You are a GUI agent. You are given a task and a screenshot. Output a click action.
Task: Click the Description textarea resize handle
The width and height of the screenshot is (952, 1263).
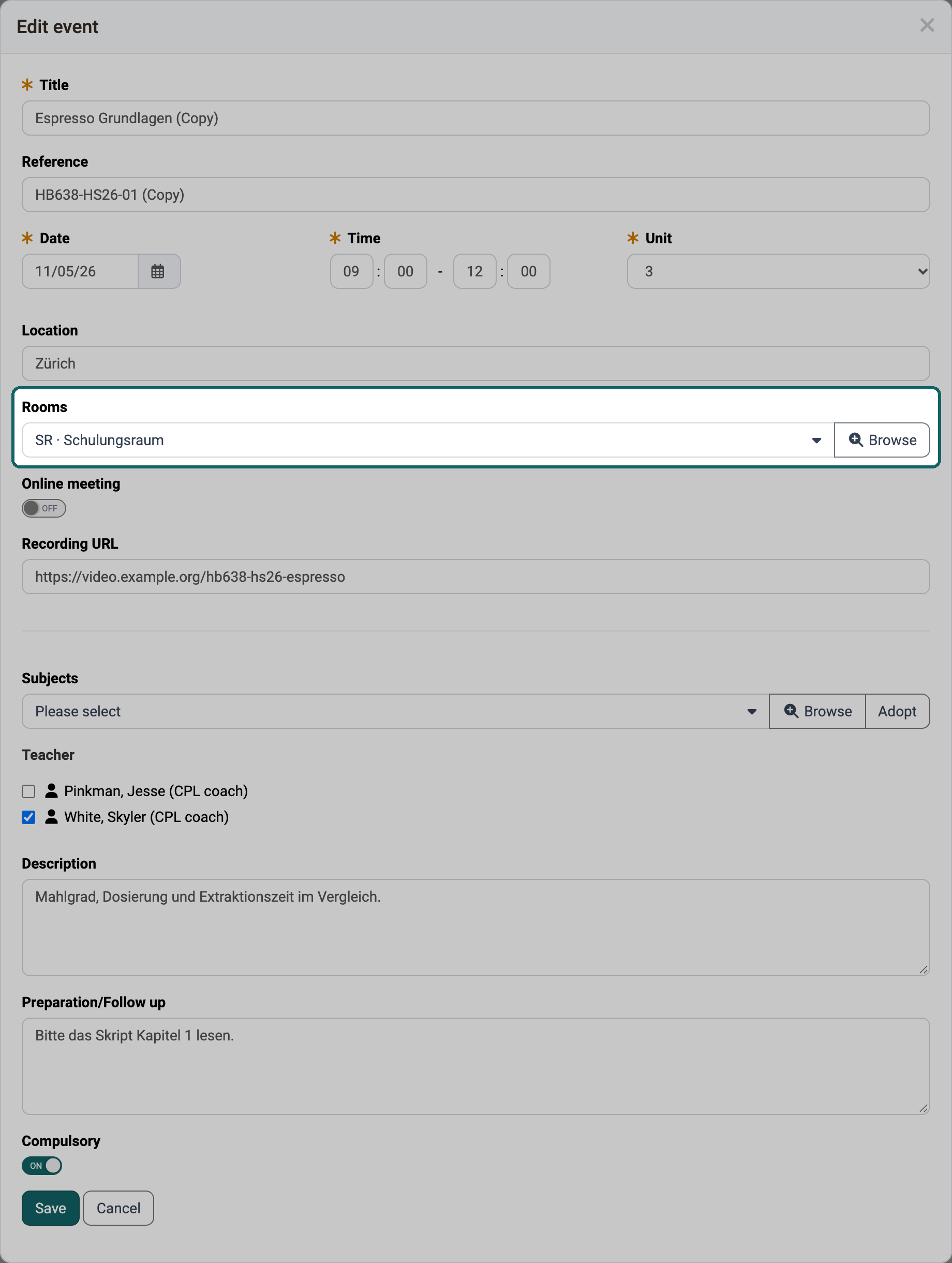click(924, 970)
